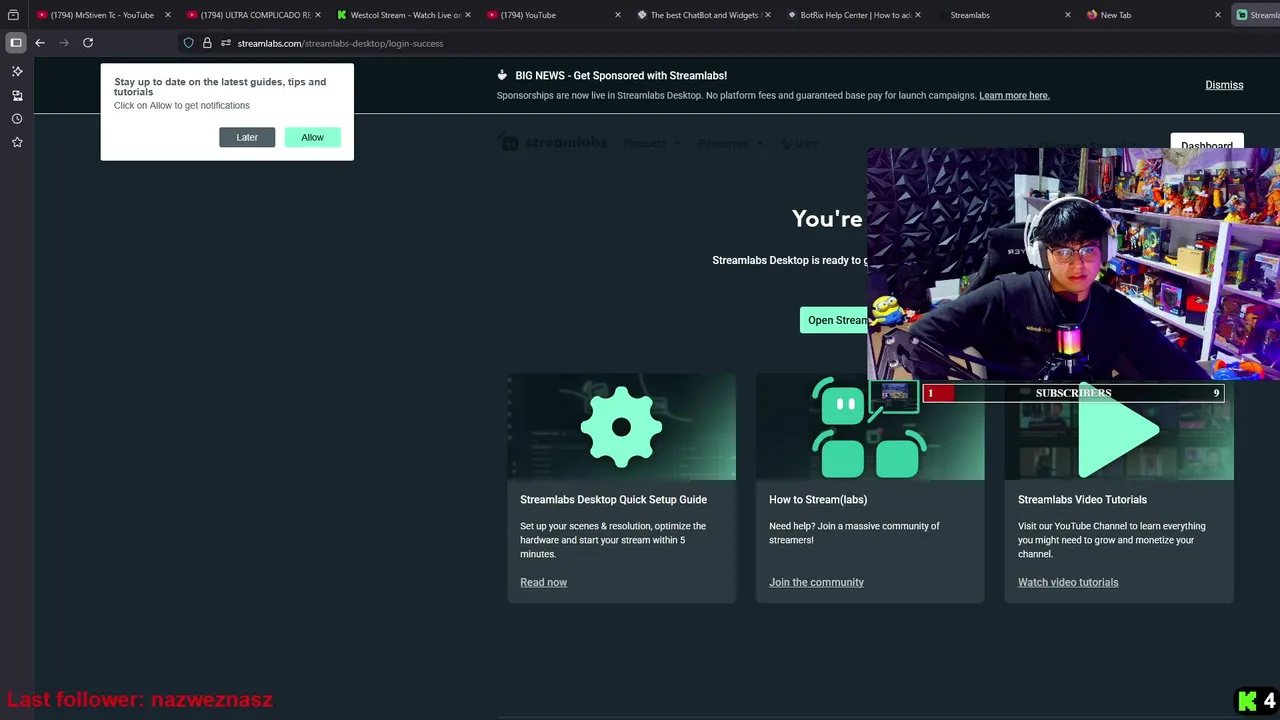Dismiss the BIG NEWS banner
The width and height of the screenshot is (1280, 720).
click(1224, 85)
